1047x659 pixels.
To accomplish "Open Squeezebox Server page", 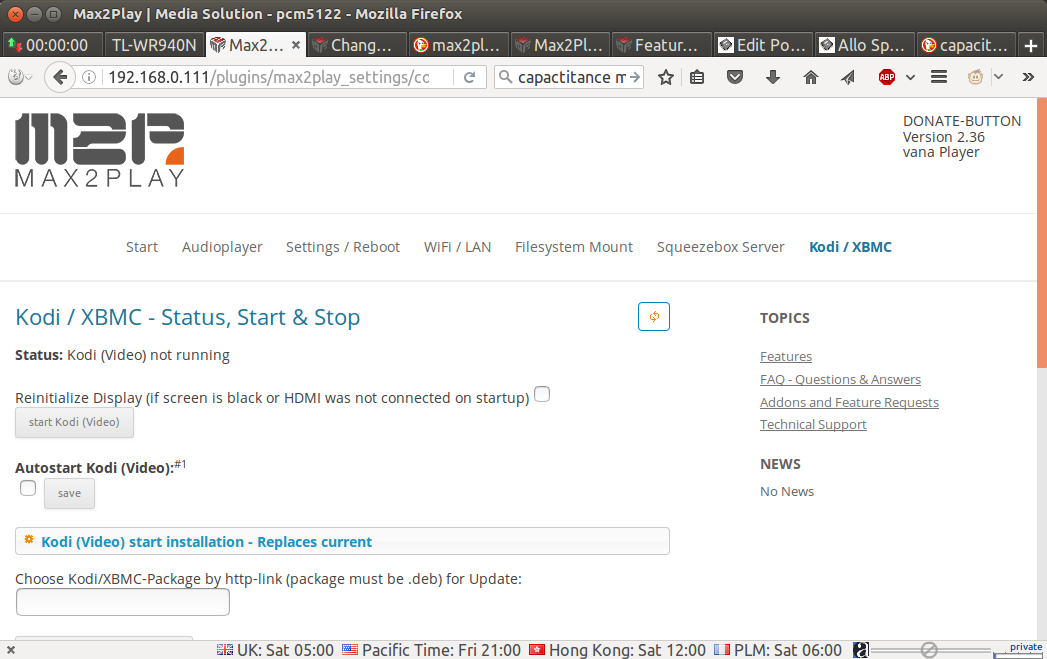I will tap(720, 247).
